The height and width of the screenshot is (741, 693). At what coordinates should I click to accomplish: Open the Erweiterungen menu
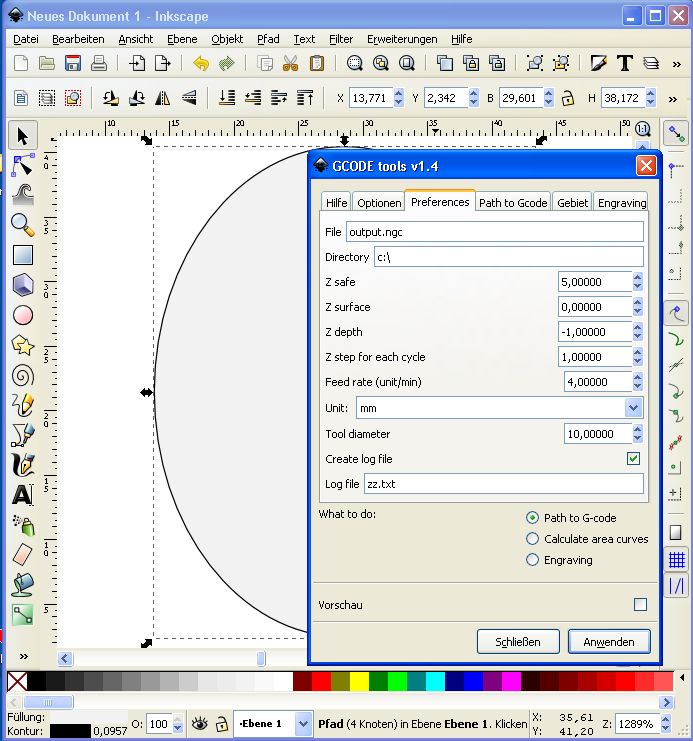tap(402, 39)
